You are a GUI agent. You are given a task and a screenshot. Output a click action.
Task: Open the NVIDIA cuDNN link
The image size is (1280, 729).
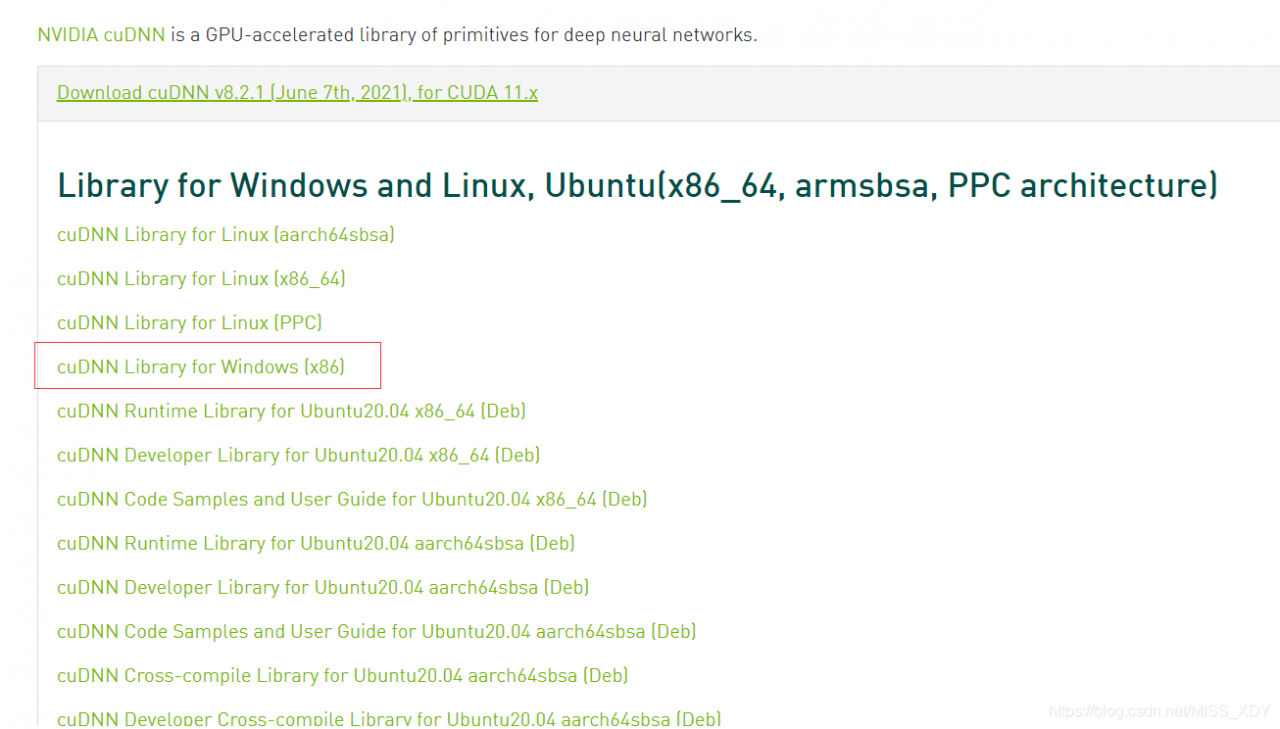(101, 35)
